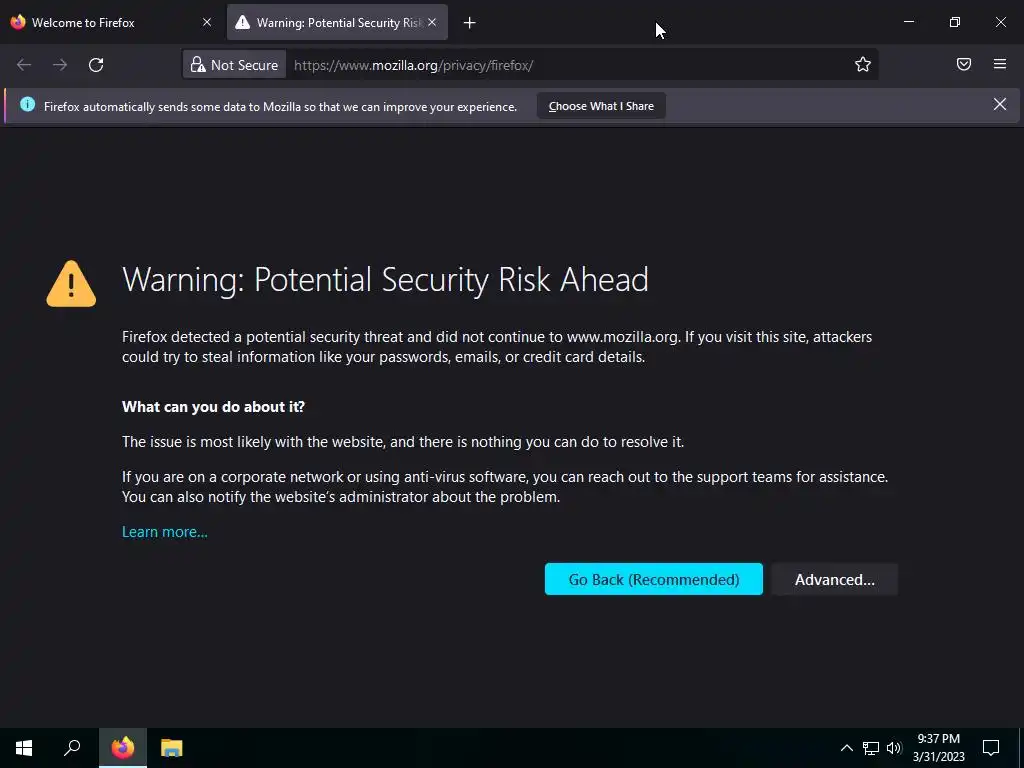Show hidden system tray icons

click(846, 748)
